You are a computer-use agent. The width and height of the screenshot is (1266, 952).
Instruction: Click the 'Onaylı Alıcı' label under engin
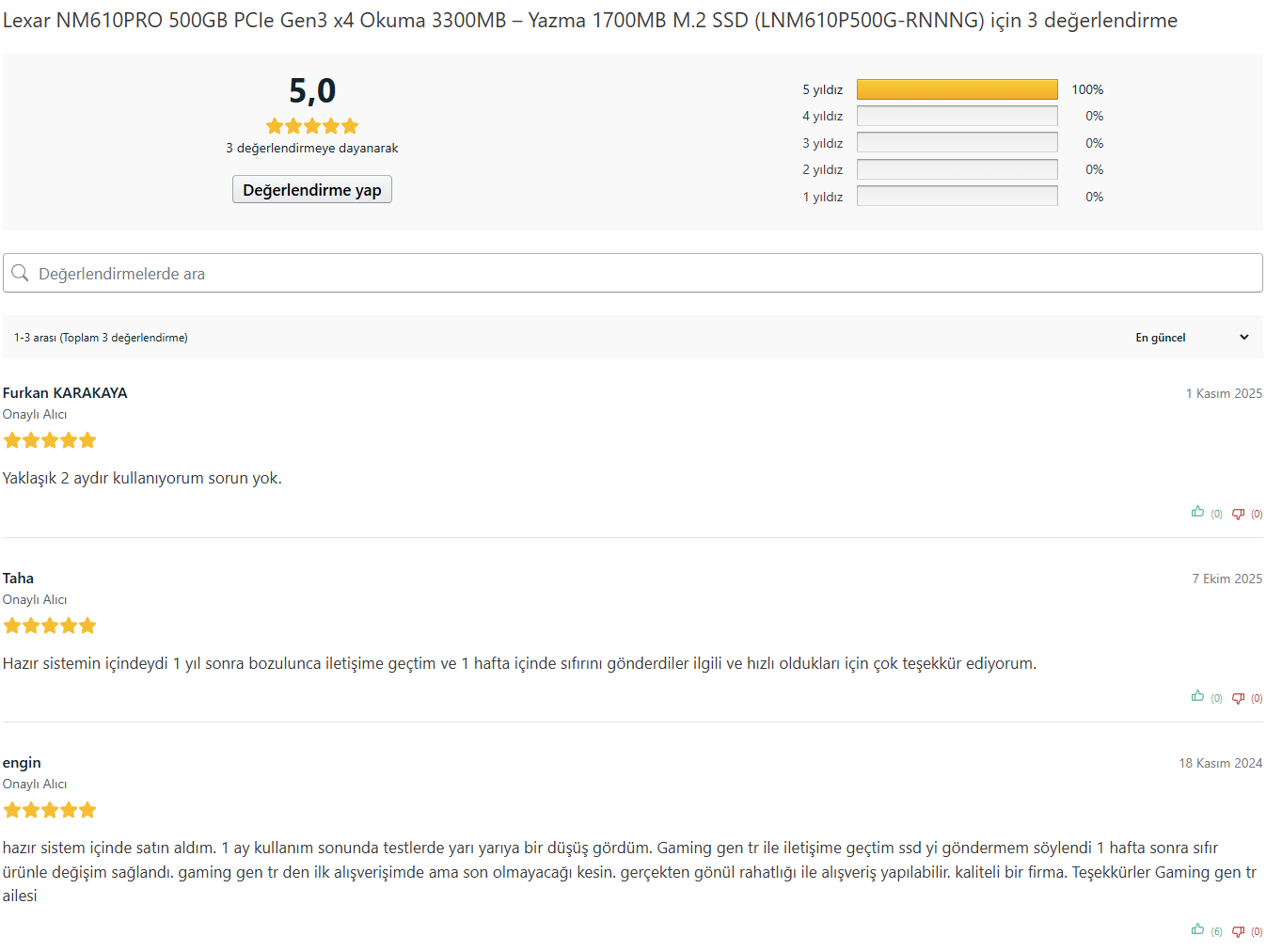click(x=35, y=784)
